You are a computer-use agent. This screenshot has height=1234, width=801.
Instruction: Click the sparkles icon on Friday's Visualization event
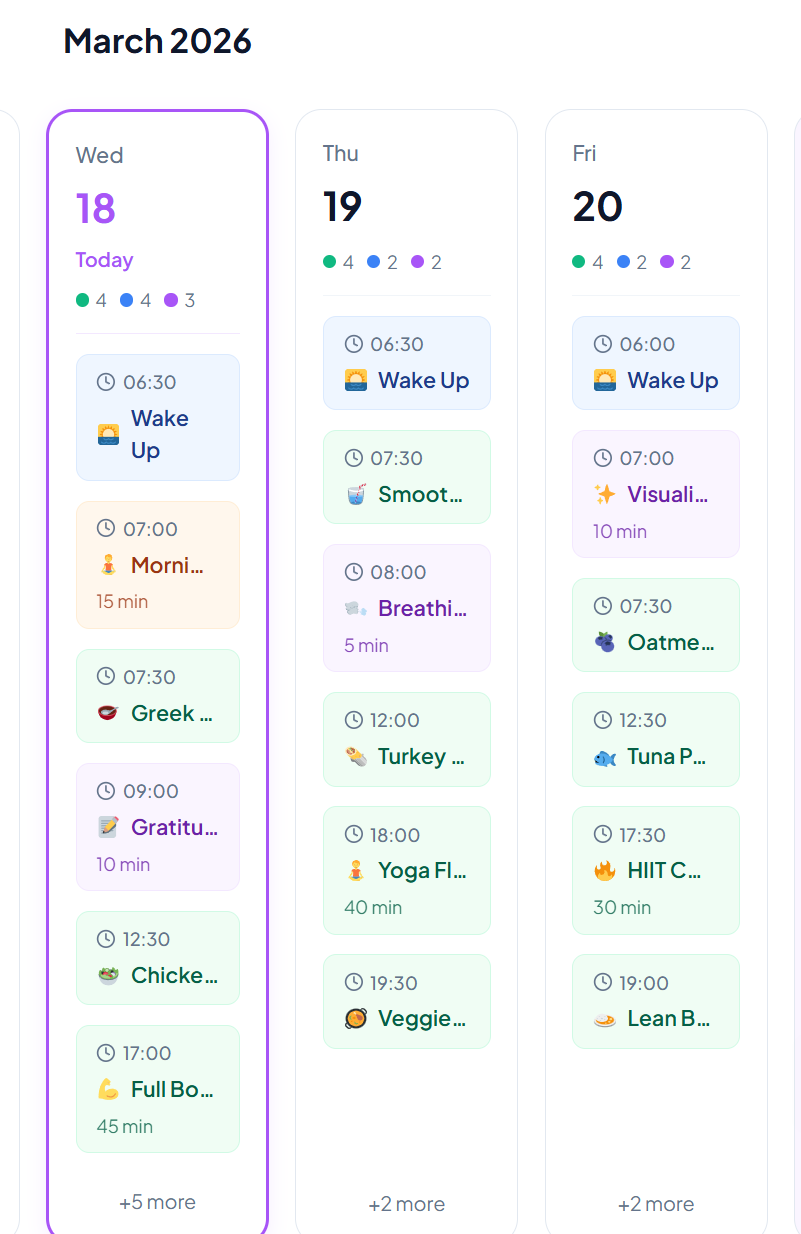(x=605, y=493)
